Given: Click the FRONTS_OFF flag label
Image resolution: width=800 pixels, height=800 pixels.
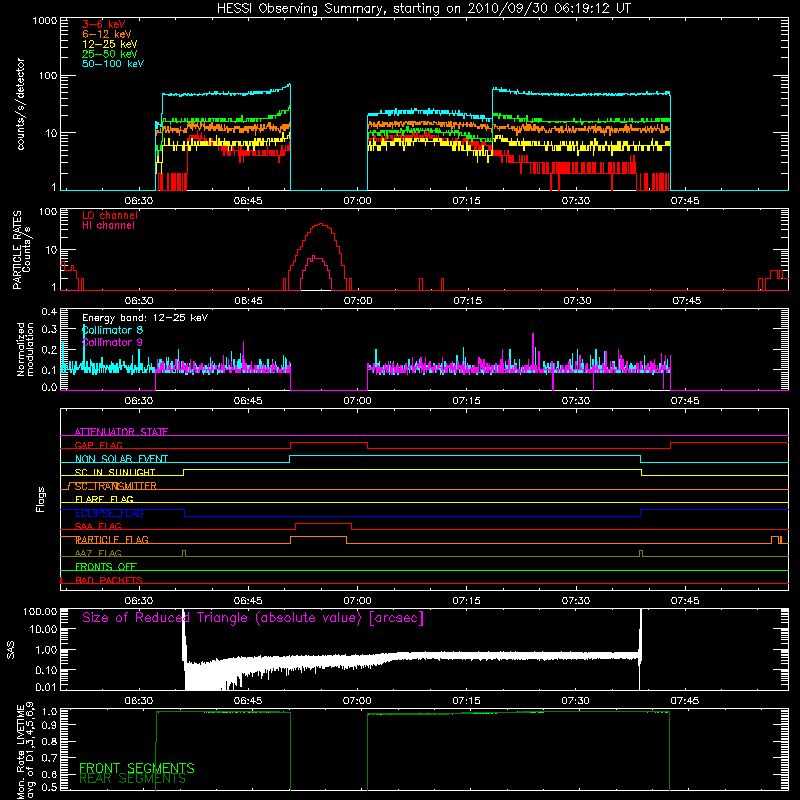Looking at the screenshot, I should point(106,567).
